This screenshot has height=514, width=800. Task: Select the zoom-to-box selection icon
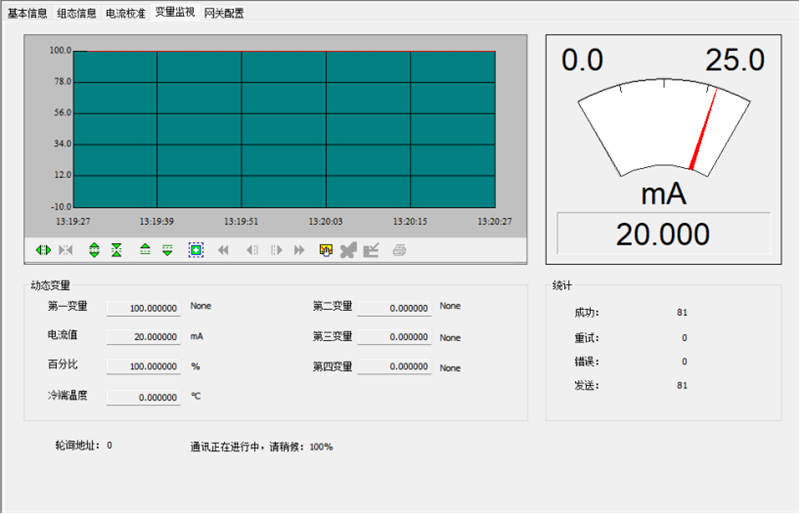[x=196, y=250]
